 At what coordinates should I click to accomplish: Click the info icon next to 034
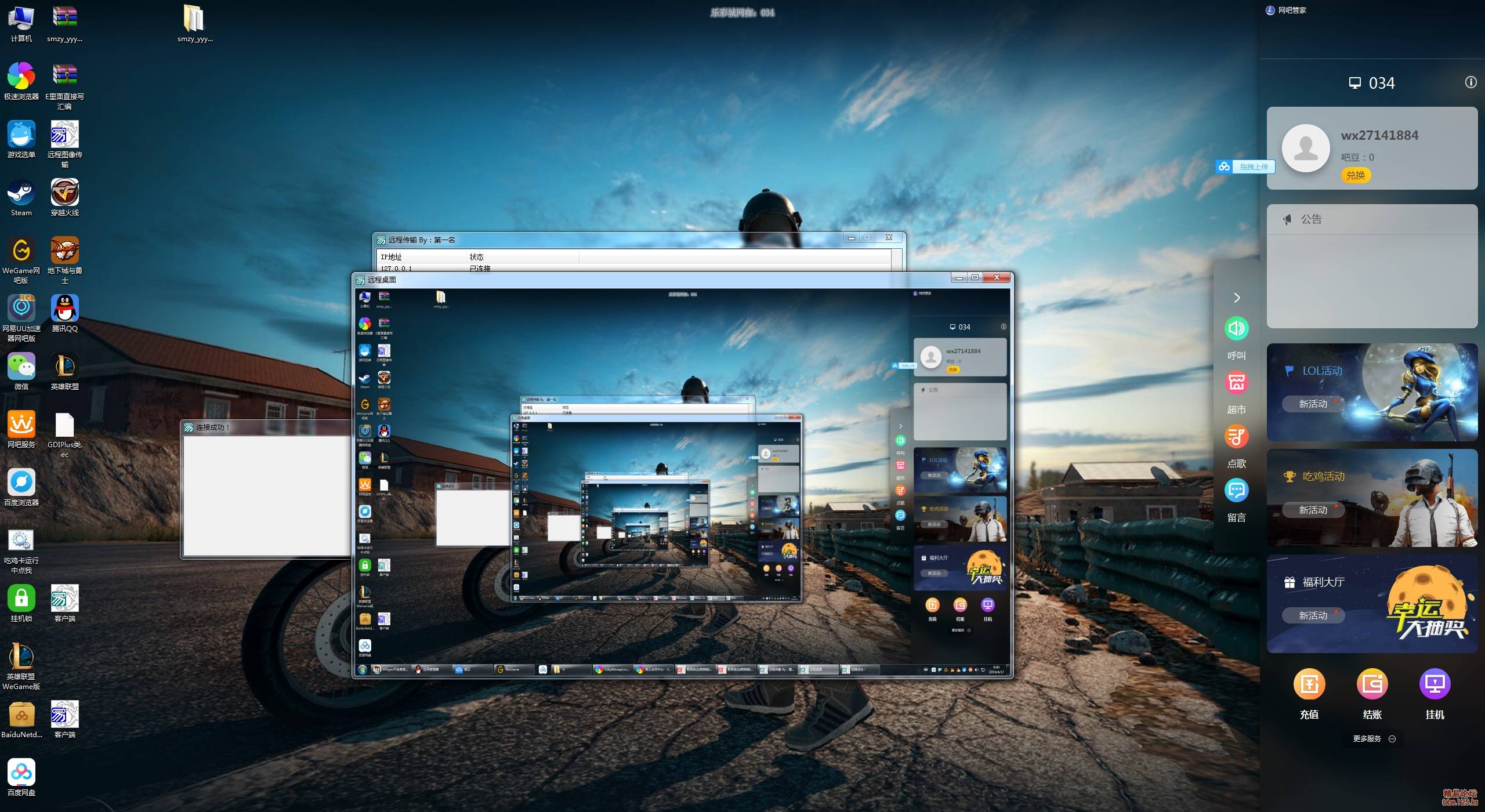click(1470, 82)
